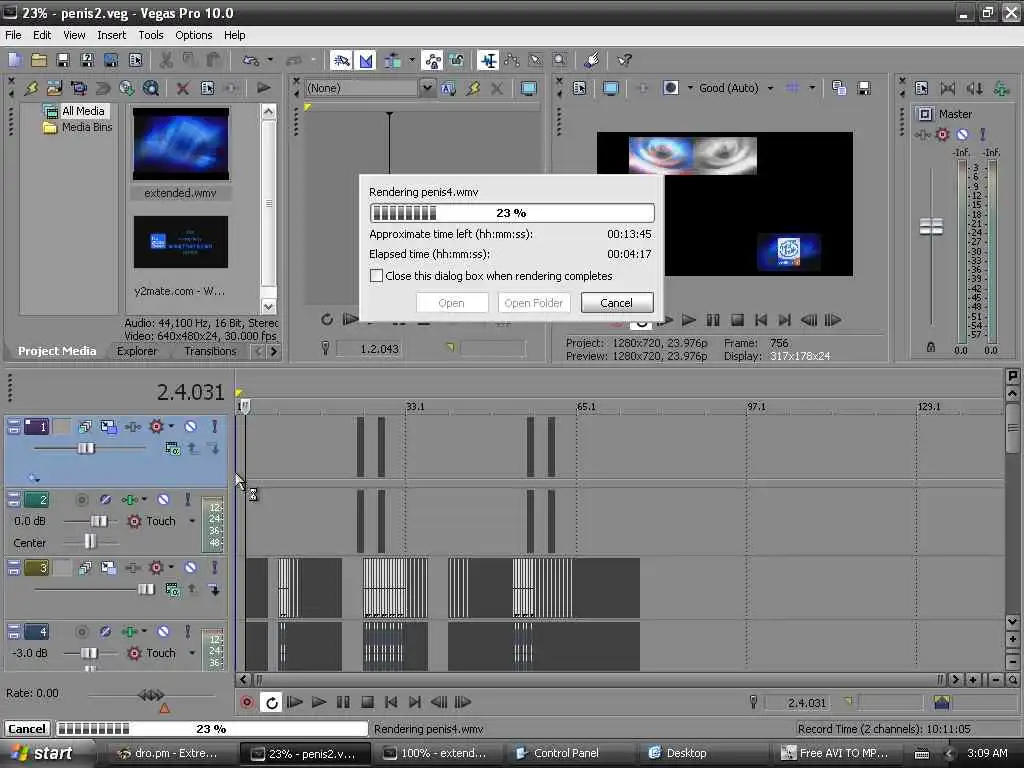Open Track 2 Touch automation dropdown arrow
Screen dimensions: 1024x768
[192, 521]
